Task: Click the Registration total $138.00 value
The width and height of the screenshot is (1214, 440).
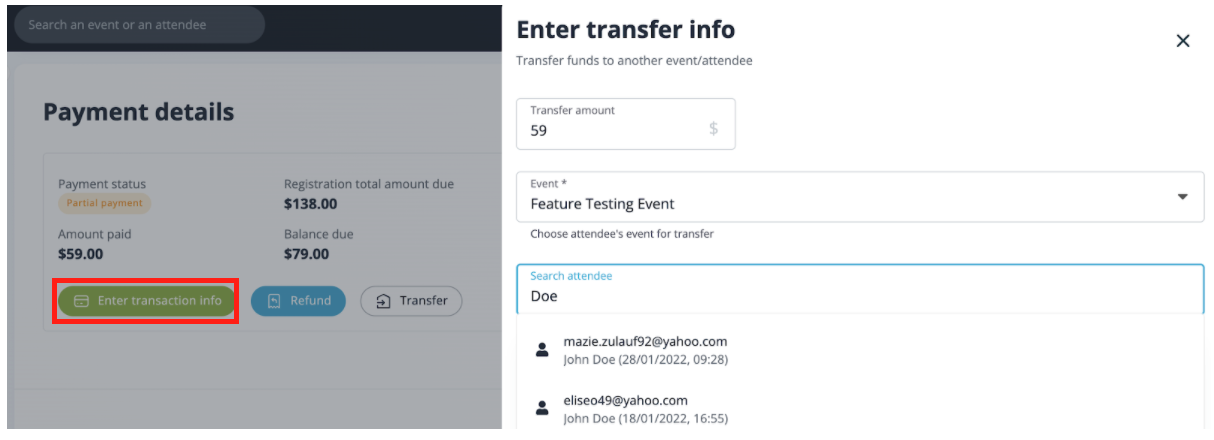Action: (x=311, y=204)
